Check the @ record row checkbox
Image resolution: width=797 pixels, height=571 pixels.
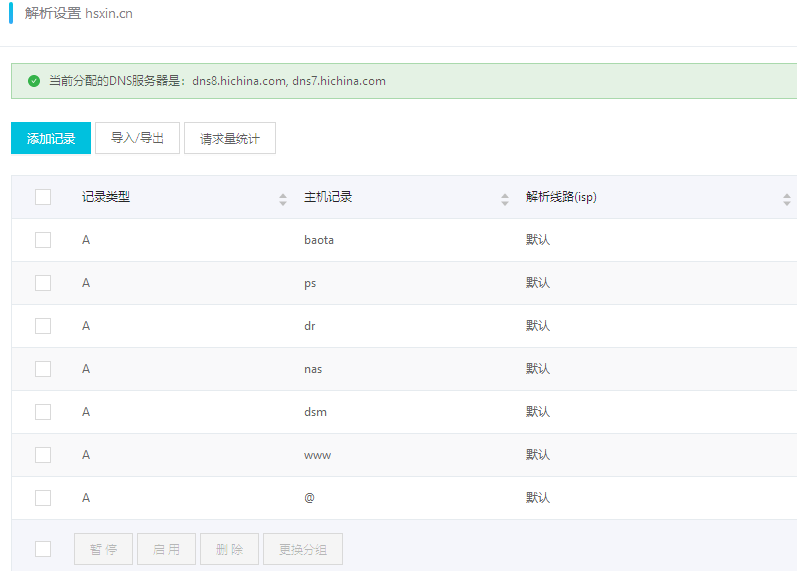(x=43, y=498)
